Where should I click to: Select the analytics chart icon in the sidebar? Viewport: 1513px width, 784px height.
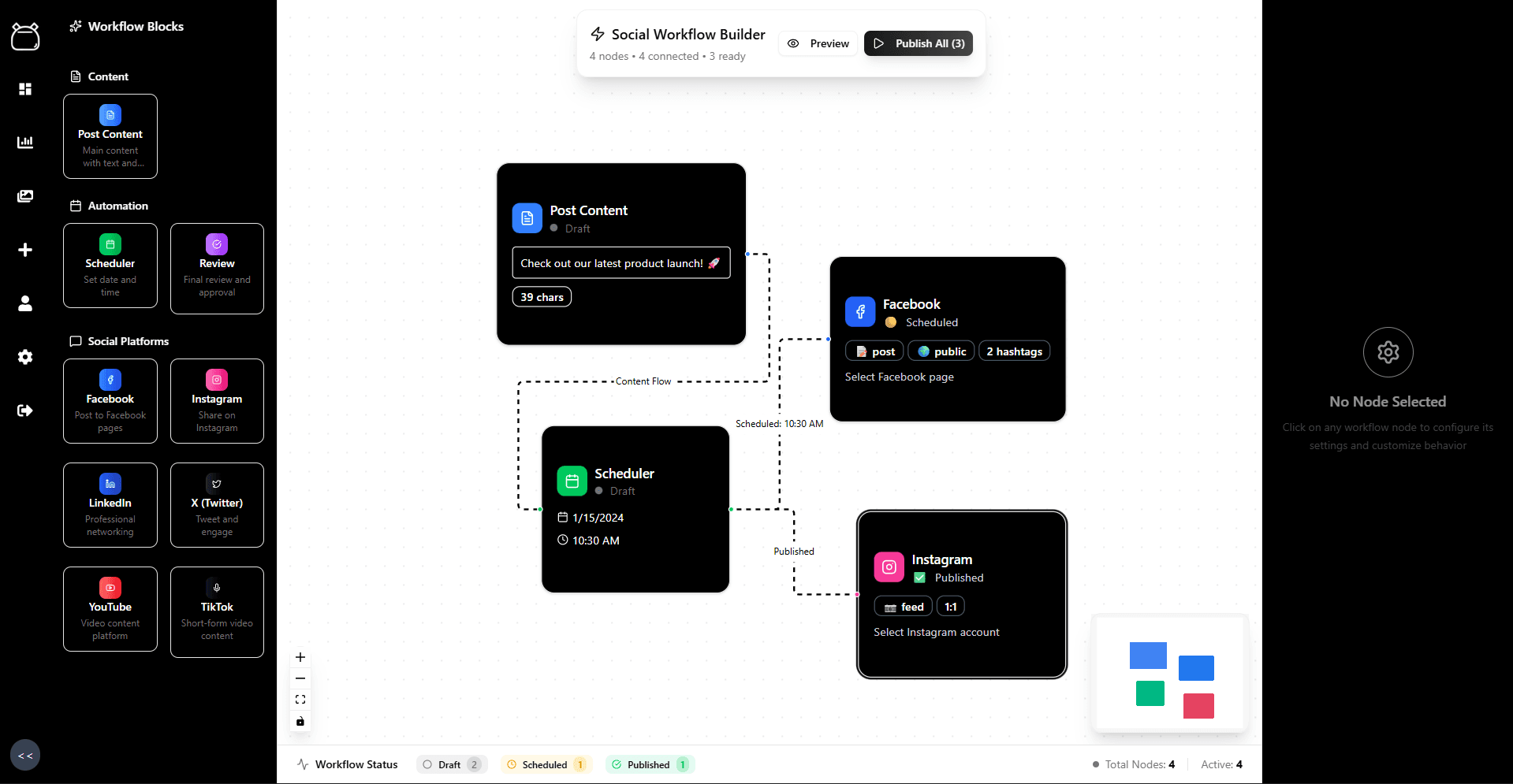click(x=24, y=143)
